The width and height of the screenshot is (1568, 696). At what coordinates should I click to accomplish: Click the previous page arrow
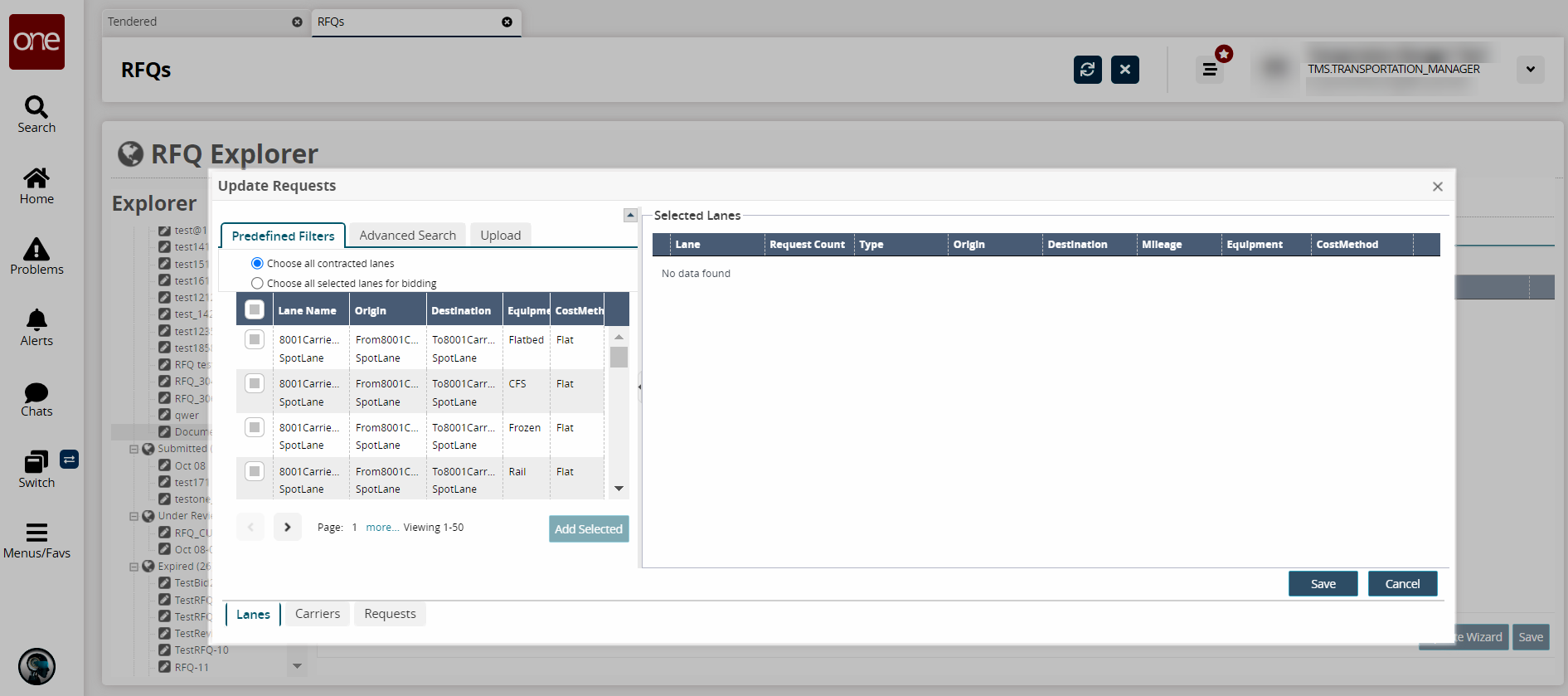(250, 527)
